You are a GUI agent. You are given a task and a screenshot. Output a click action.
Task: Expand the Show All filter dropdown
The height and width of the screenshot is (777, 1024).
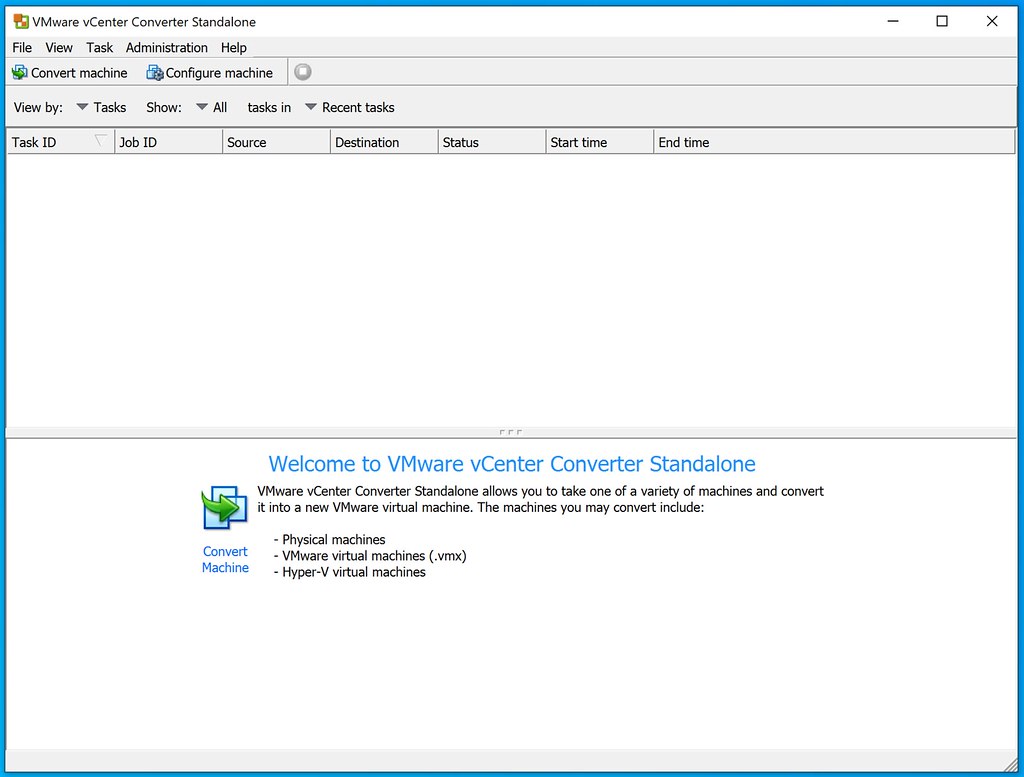[x=211, y=107]
